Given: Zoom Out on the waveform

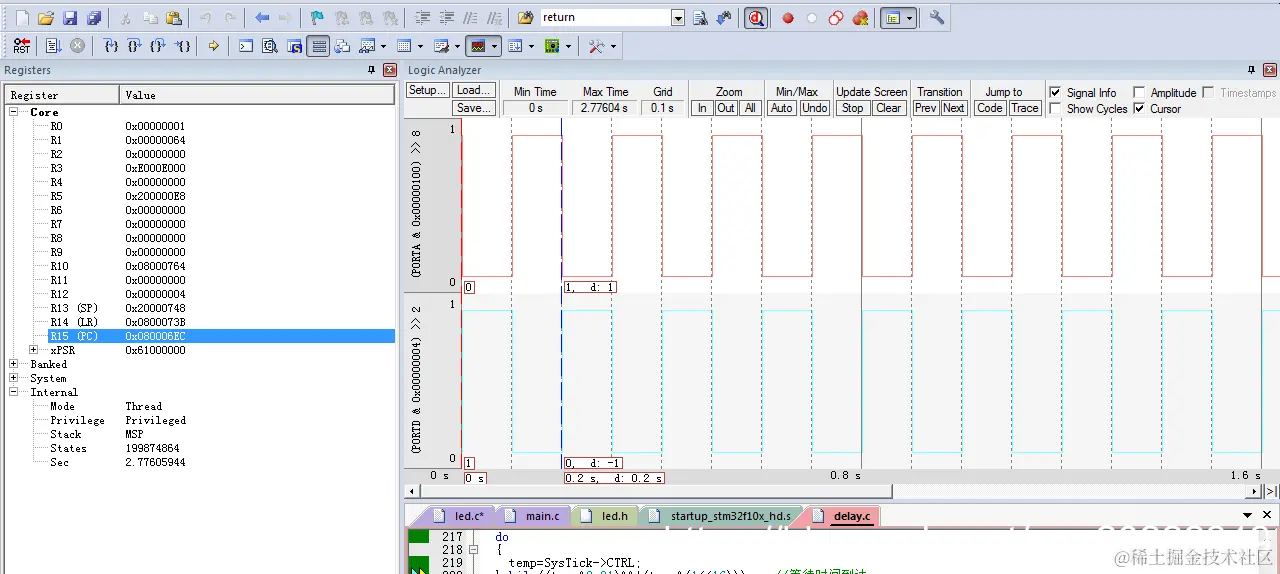Looking at the screenshot, I should (726, 108).
